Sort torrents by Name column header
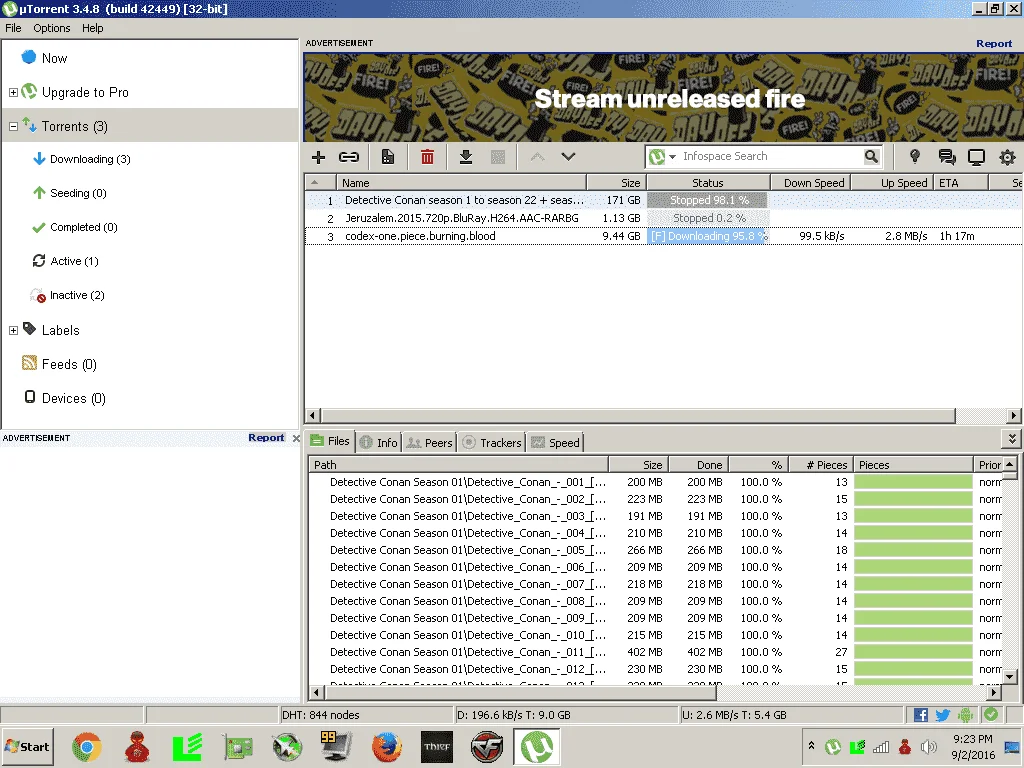The width and height of the screenshot is (1024, 768). click(x=461, y=183)
